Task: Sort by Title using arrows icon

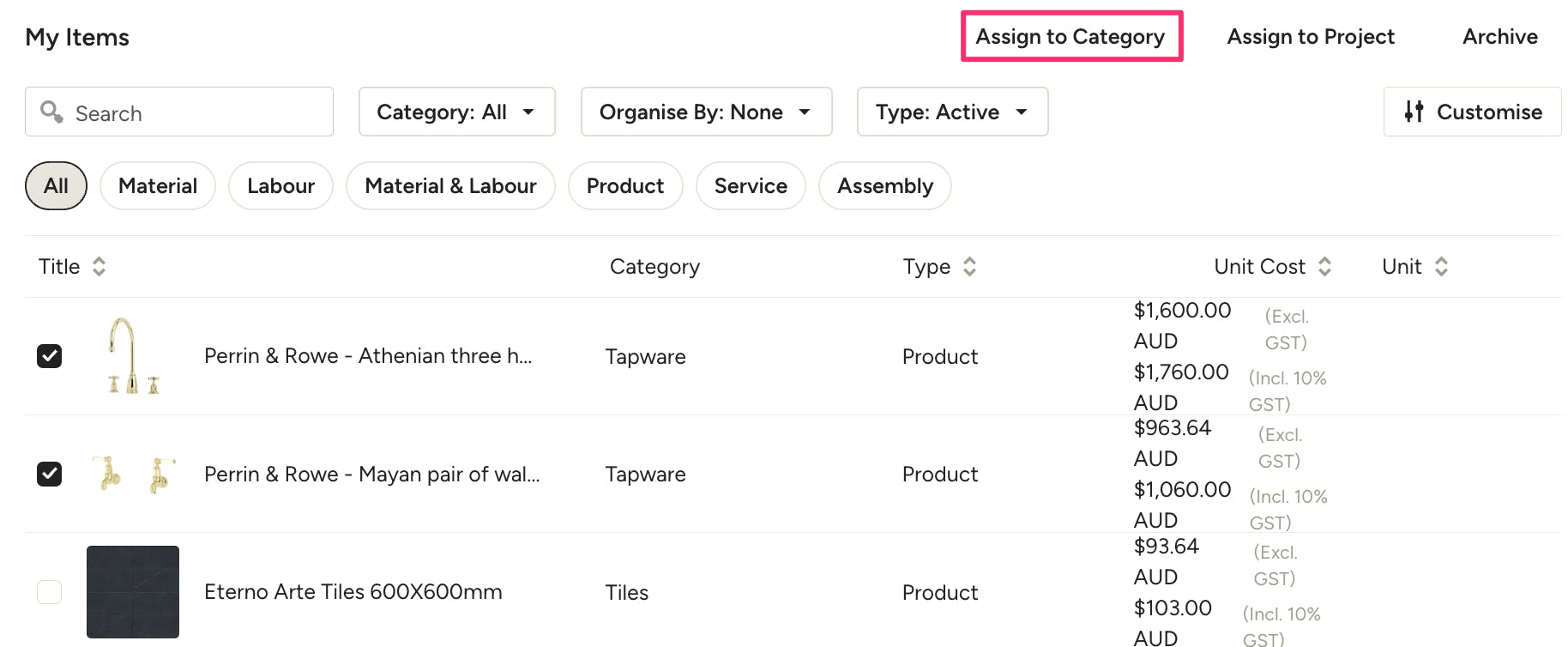Action: coord(100,267)
